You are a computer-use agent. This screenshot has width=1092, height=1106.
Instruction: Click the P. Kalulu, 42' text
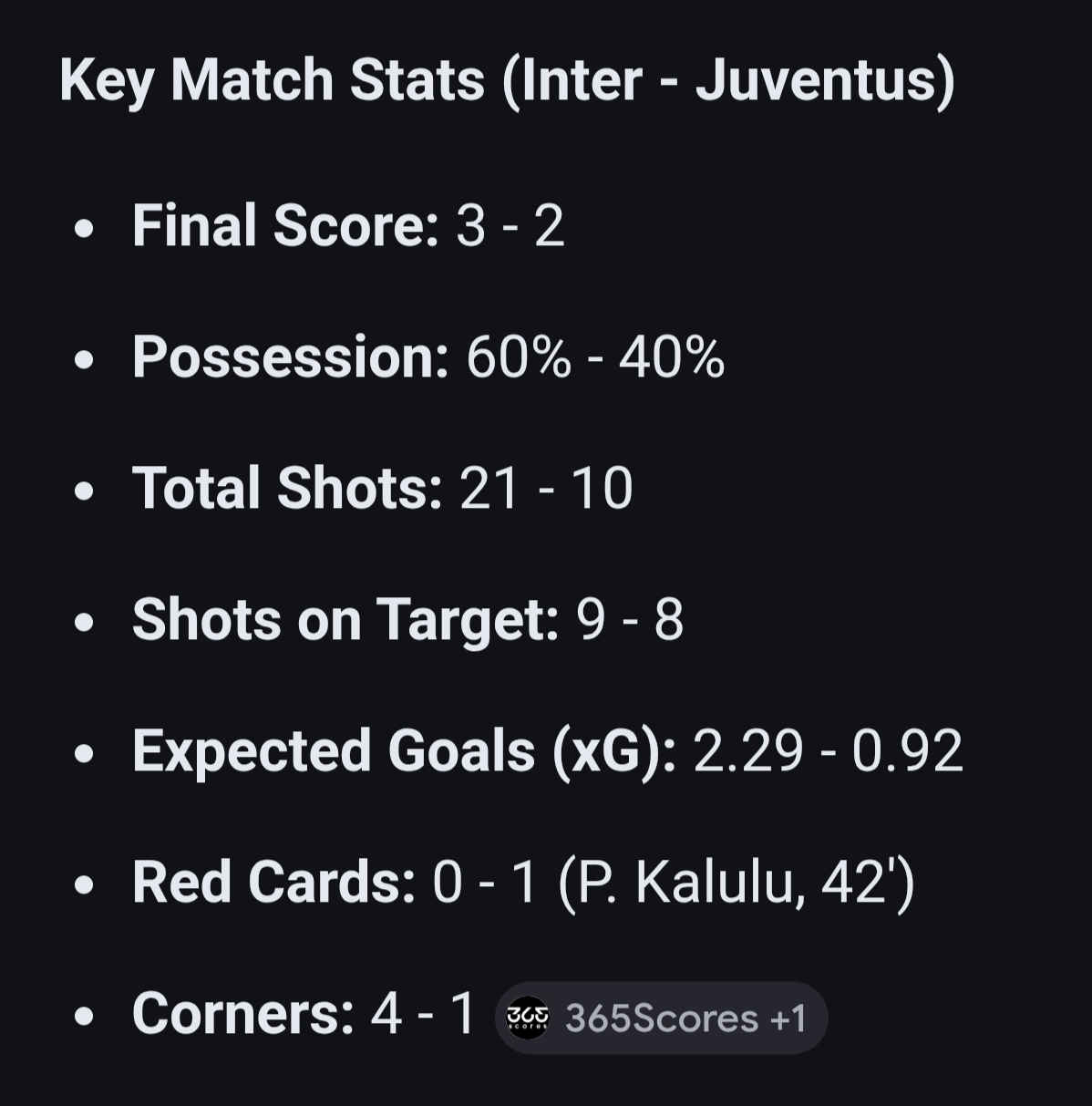point(736,883)
